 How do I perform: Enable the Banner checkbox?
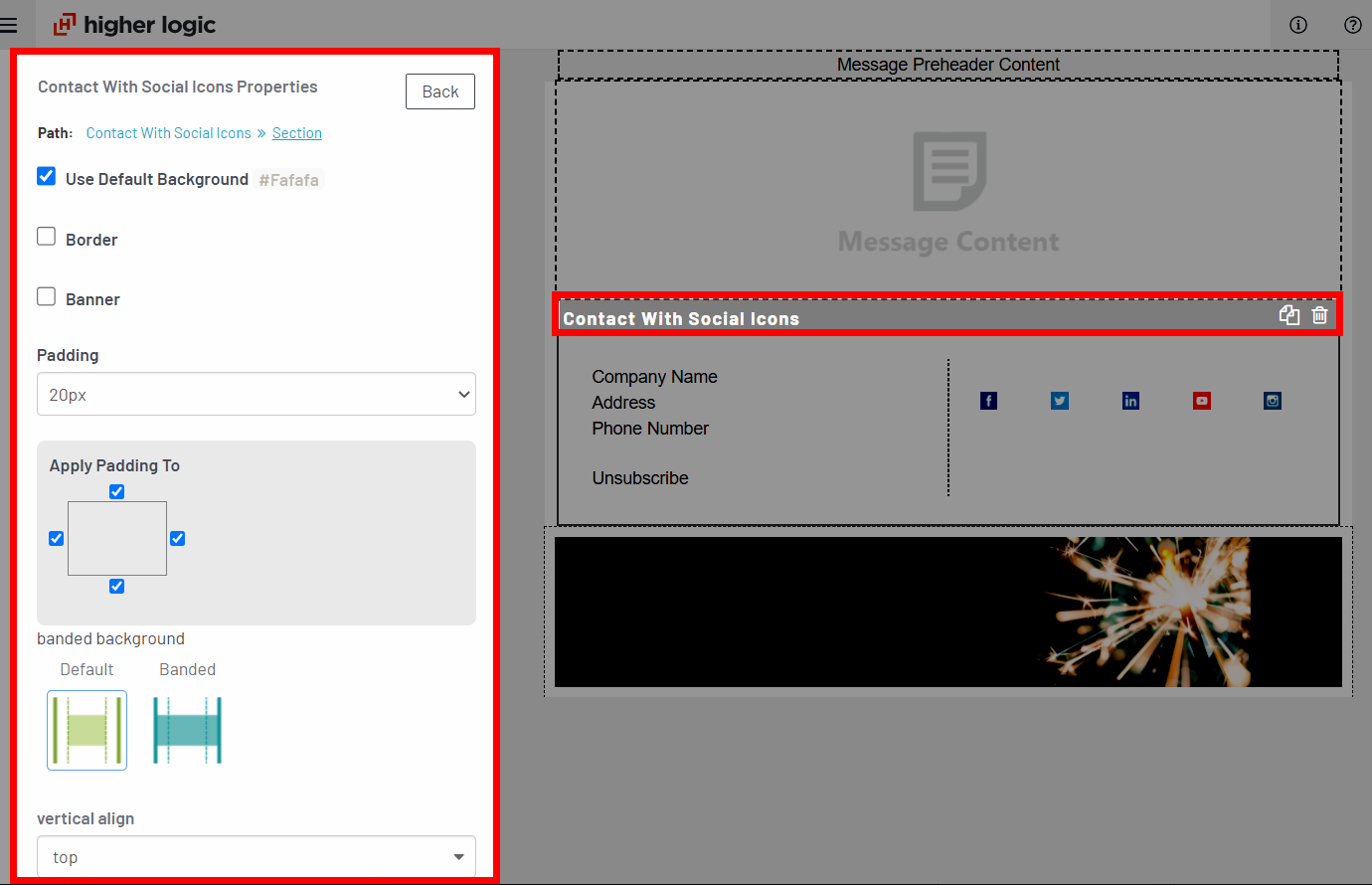point(47,296)
